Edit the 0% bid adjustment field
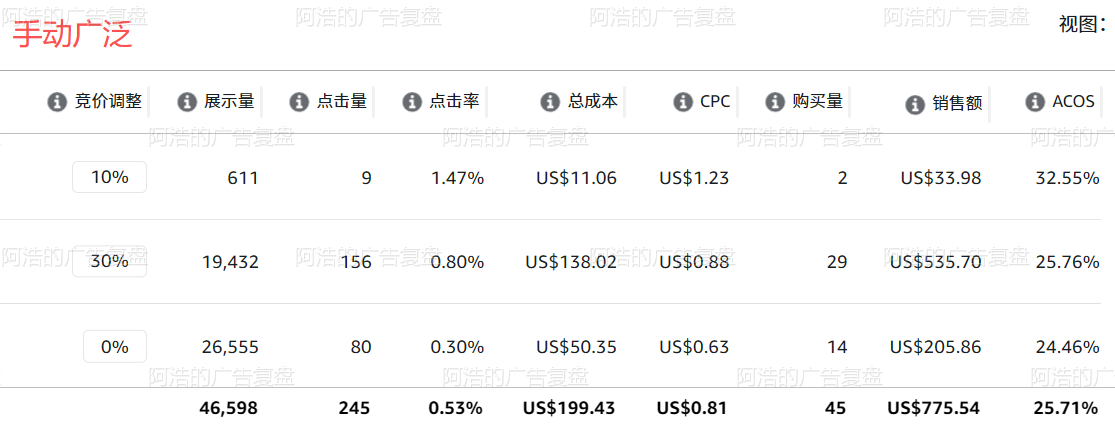This screenshot has width=1115, height=425. [114, 347]
